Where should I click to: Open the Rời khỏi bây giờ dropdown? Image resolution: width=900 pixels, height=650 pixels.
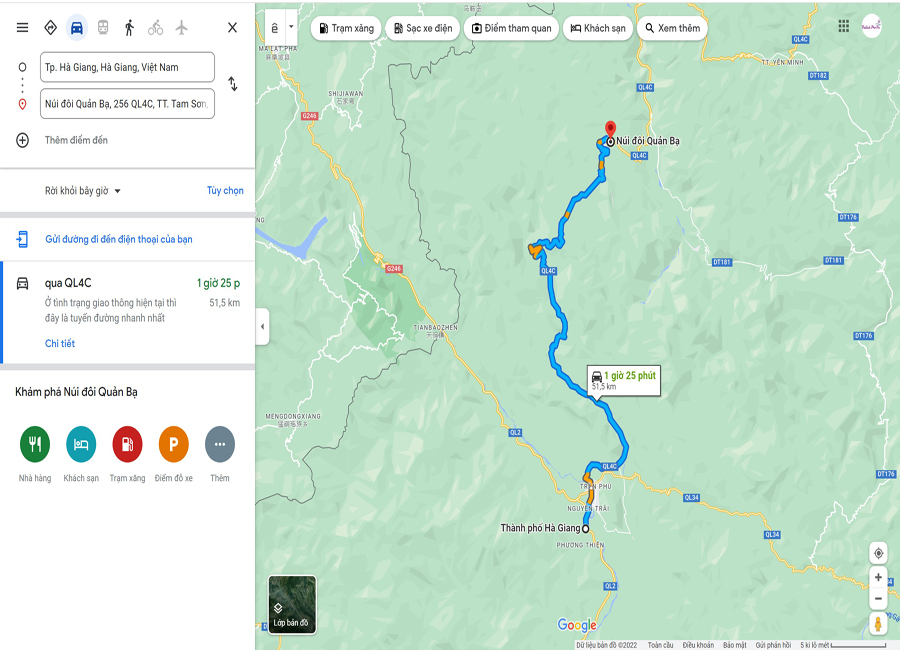[x=83, y=191]
